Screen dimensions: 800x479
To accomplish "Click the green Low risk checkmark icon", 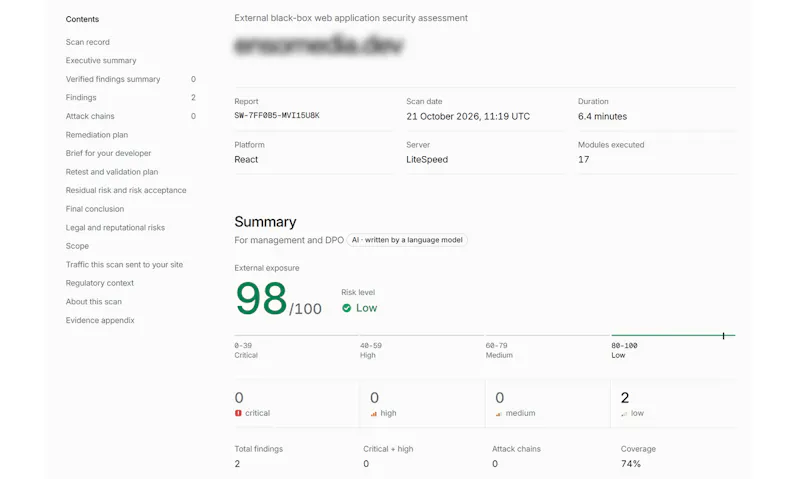I will (346, 308).
